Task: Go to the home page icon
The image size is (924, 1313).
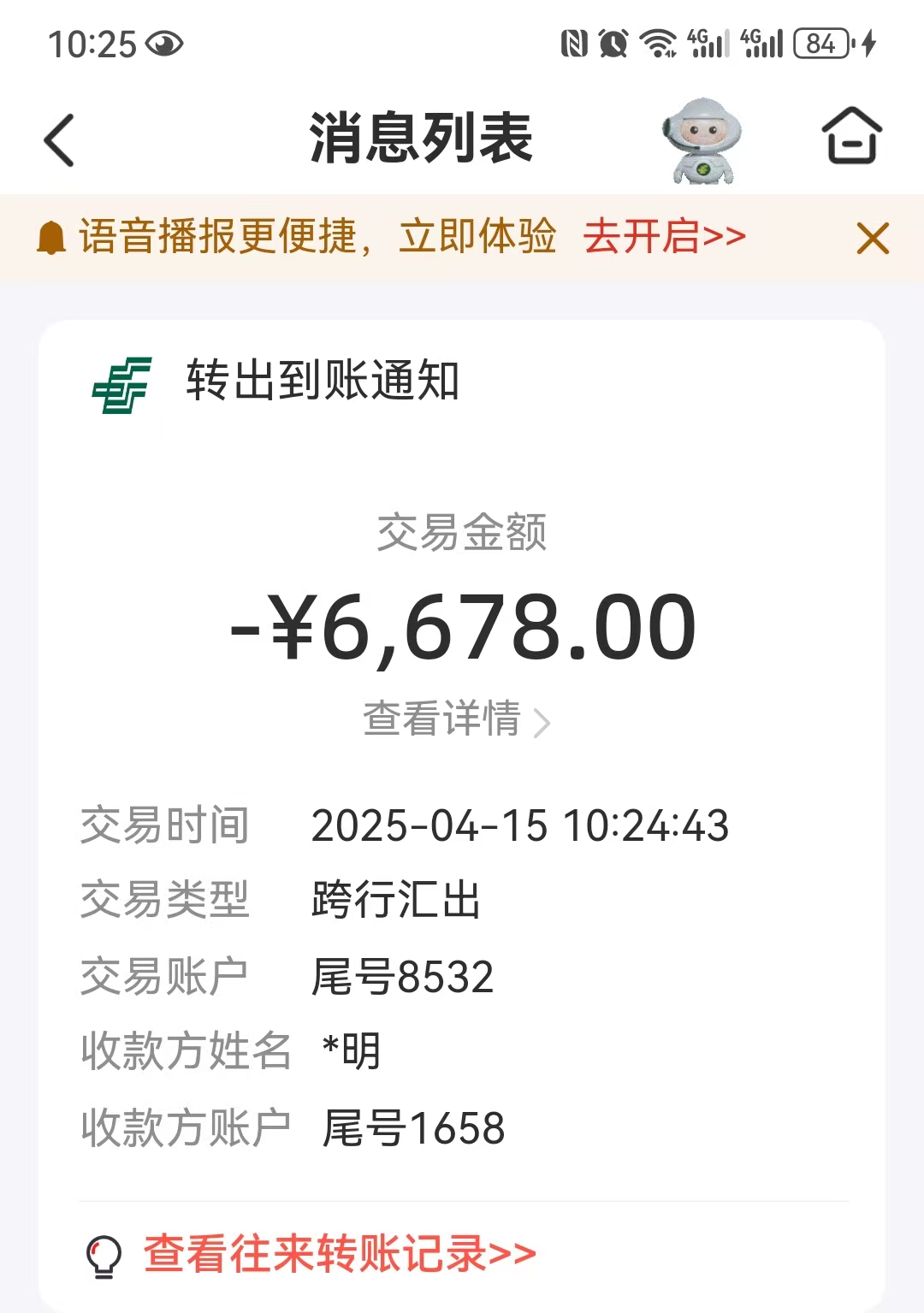Action: click(851, 136)
